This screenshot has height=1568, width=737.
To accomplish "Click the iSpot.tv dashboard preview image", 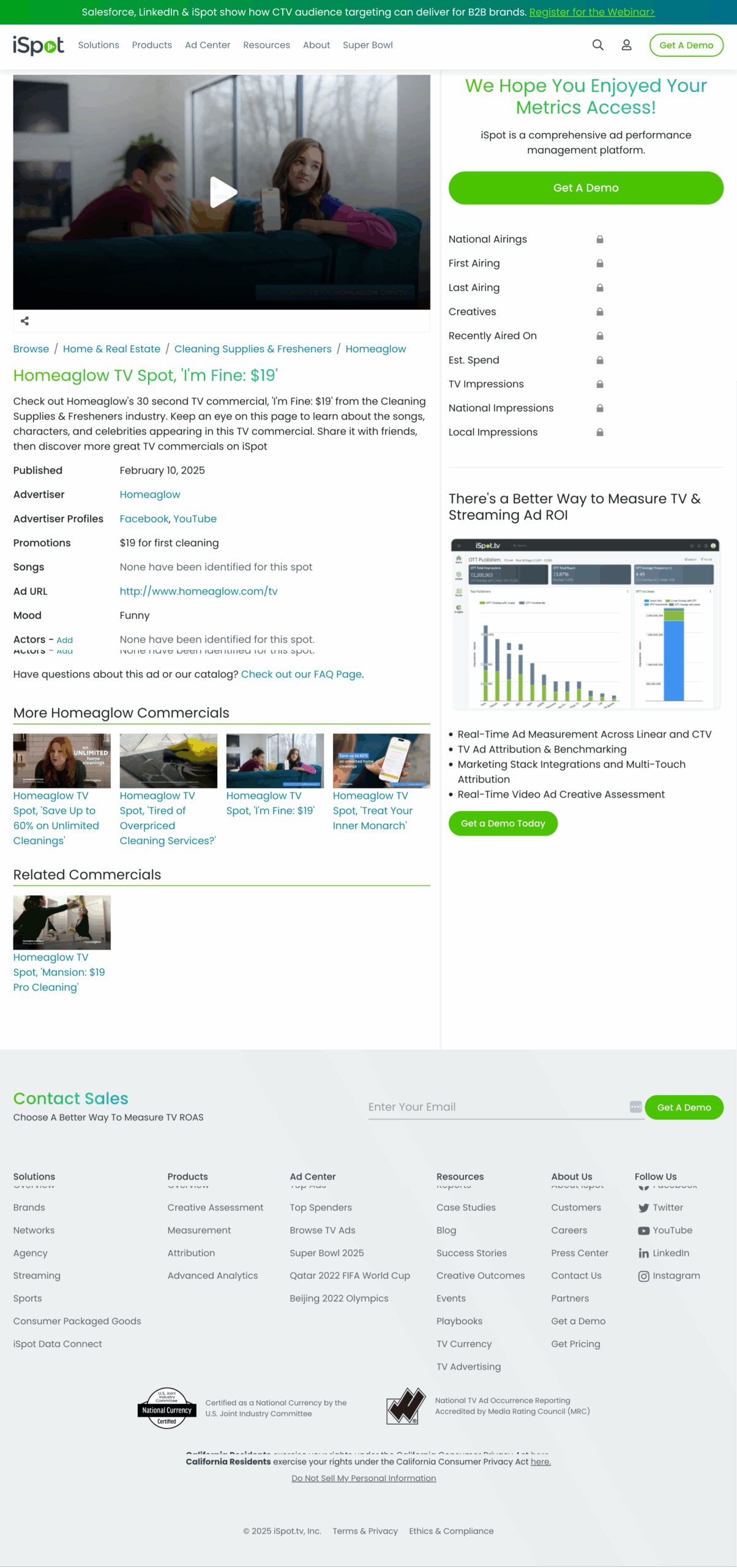I will tap(585, 625).
